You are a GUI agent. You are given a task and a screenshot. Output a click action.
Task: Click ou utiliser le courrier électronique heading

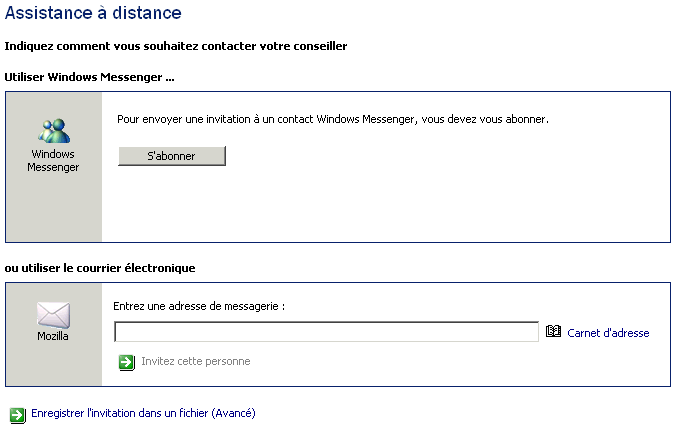click(100, 268)
